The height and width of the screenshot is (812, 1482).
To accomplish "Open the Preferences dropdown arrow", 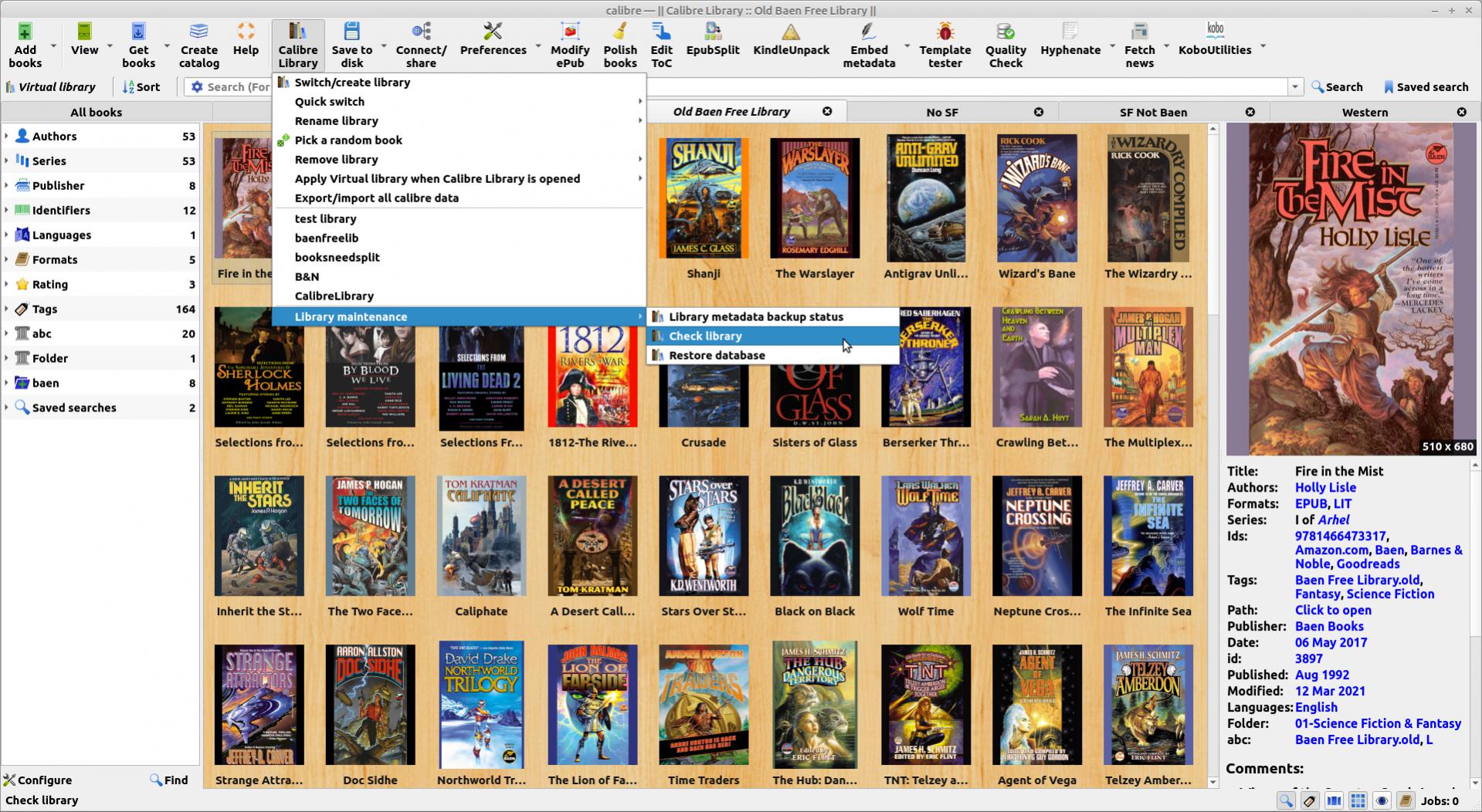I will 538,46.
